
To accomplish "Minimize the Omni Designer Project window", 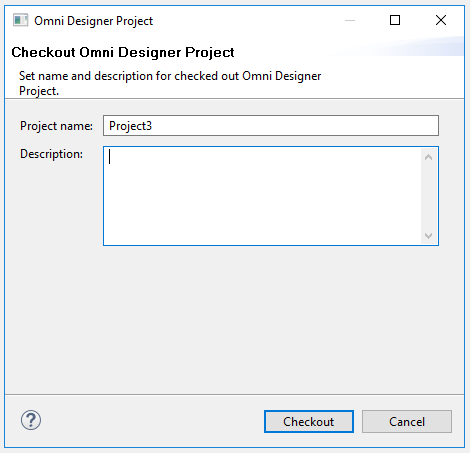I will [x=350, y=20].
